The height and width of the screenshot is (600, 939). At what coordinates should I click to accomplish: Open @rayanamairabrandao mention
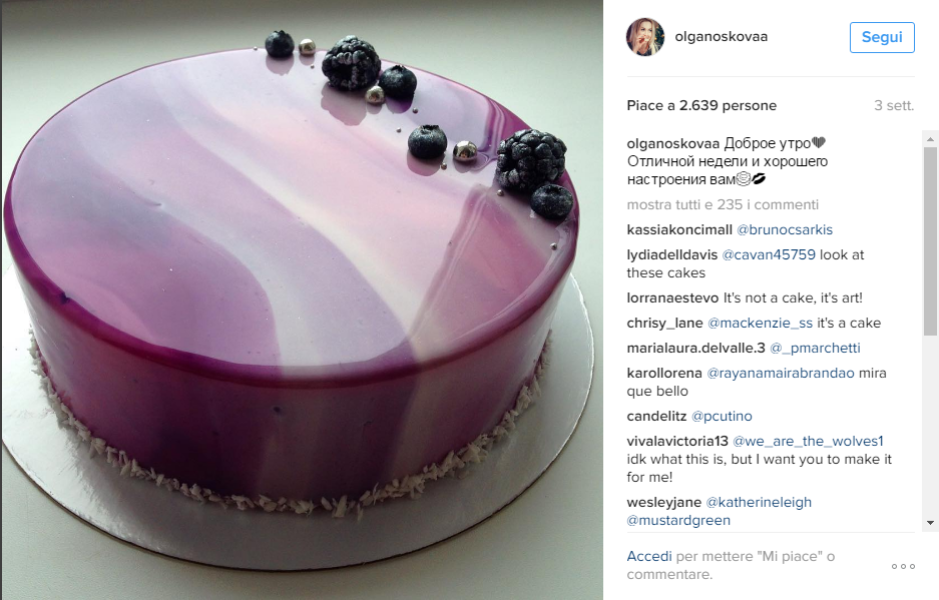coord(781,374)
